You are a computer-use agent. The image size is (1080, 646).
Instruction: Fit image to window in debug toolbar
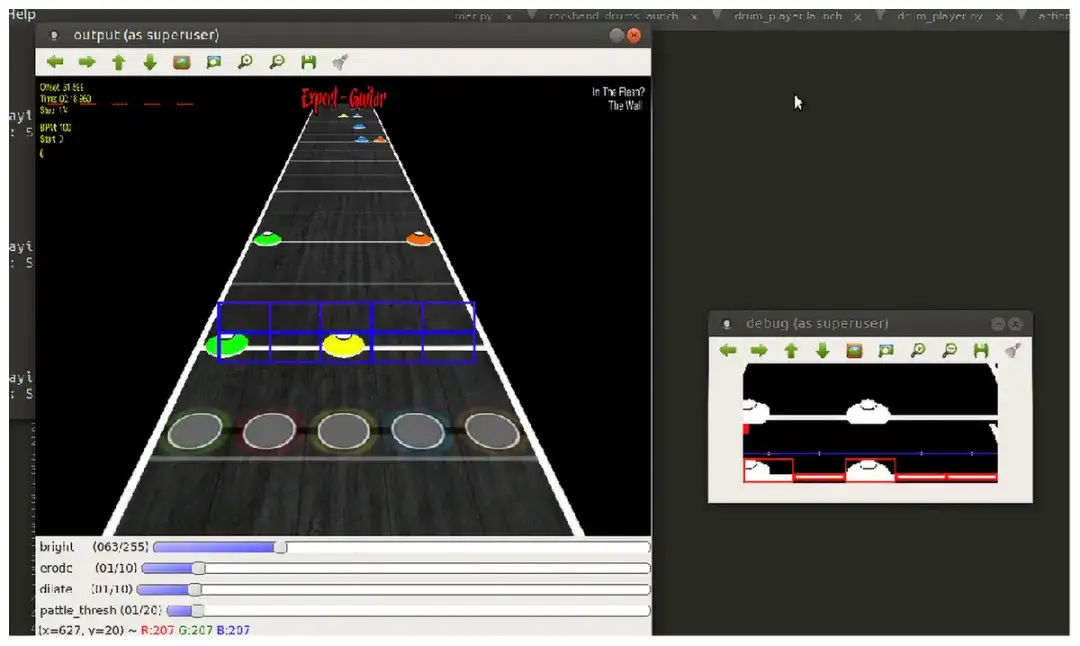(x=886, y=351)
